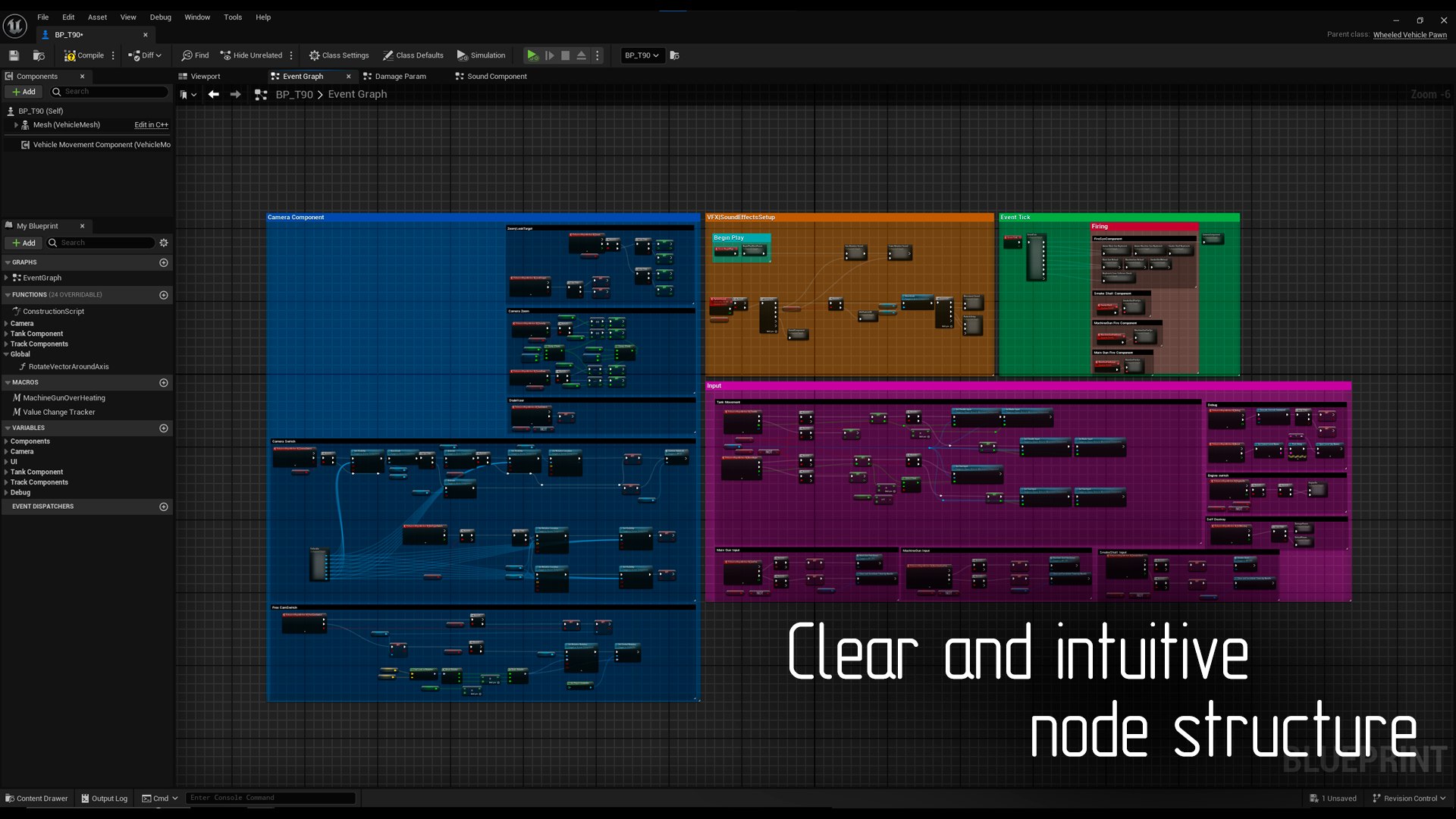
Task: Click Browse to asset in Content Browser icon
Action: (39, 55)
